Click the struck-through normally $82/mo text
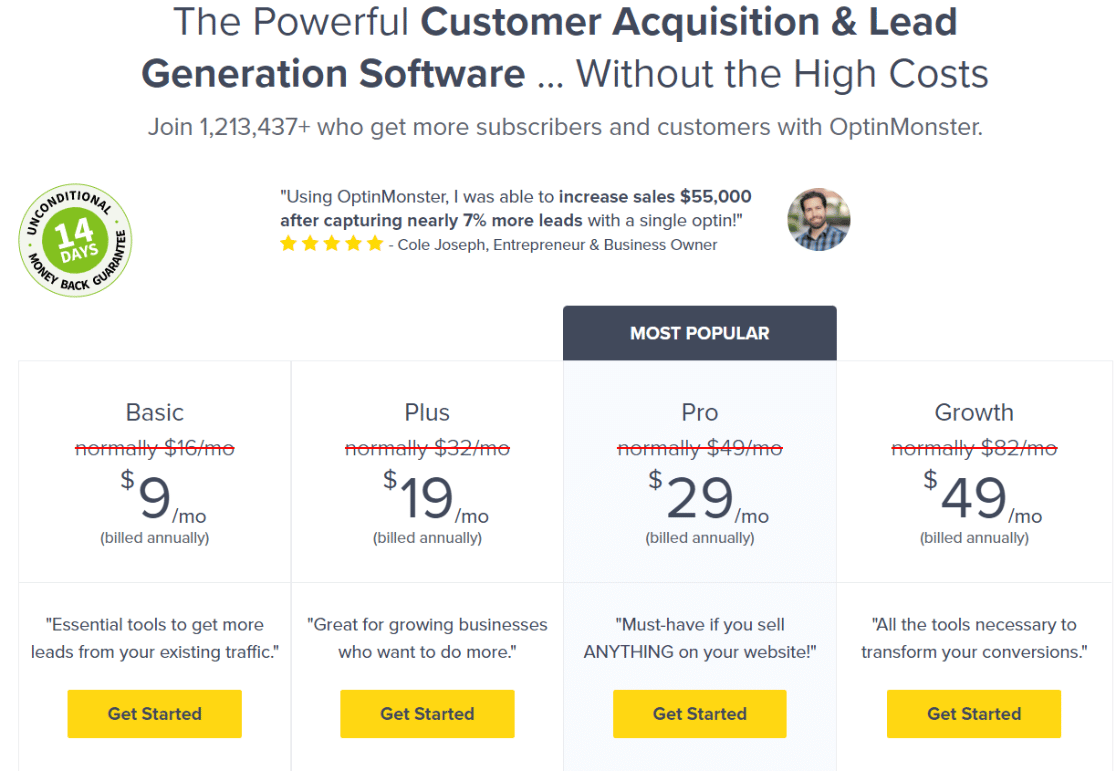 pyautogui.click(x=974, y=448)
